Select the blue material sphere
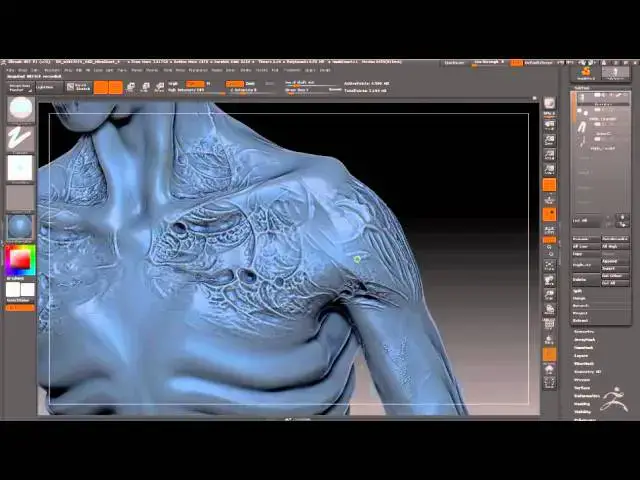The image size is (640, 480). point(20,227)
